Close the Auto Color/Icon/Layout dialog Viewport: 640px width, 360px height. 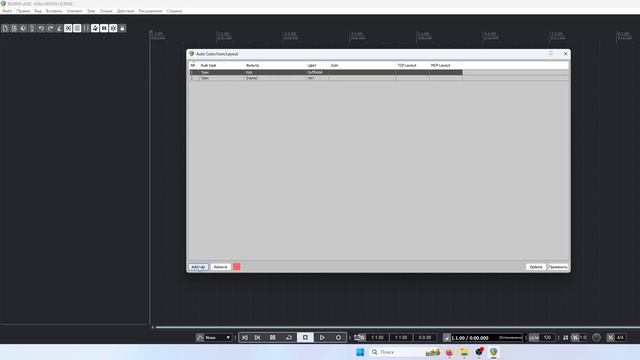tap(565, 54)
